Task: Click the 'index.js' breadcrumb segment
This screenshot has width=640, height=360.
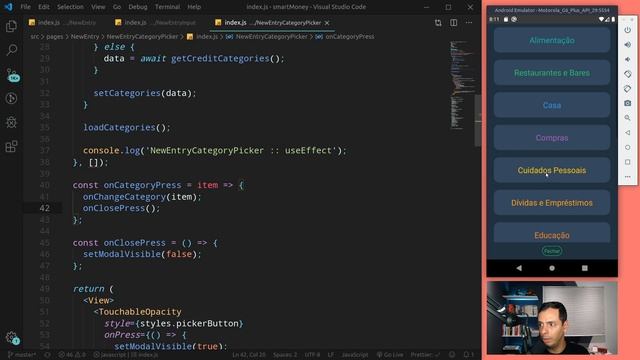Action: tap(202, 37)
